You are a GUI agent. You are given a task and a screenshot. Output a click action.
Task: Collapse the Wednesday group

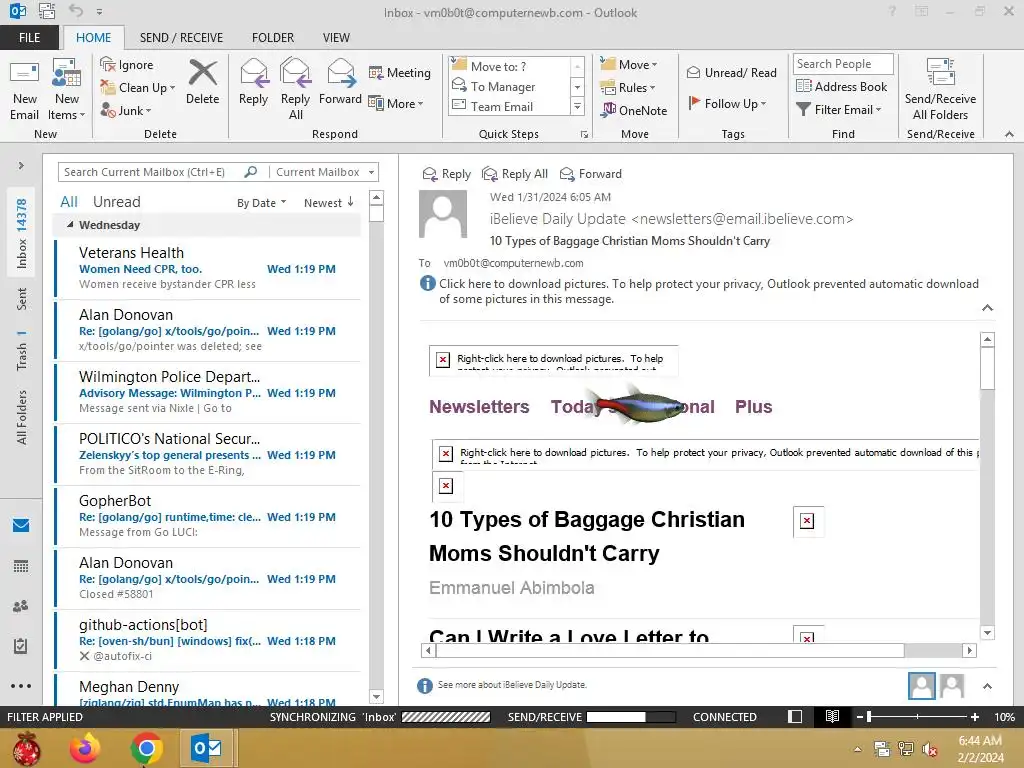70,225
